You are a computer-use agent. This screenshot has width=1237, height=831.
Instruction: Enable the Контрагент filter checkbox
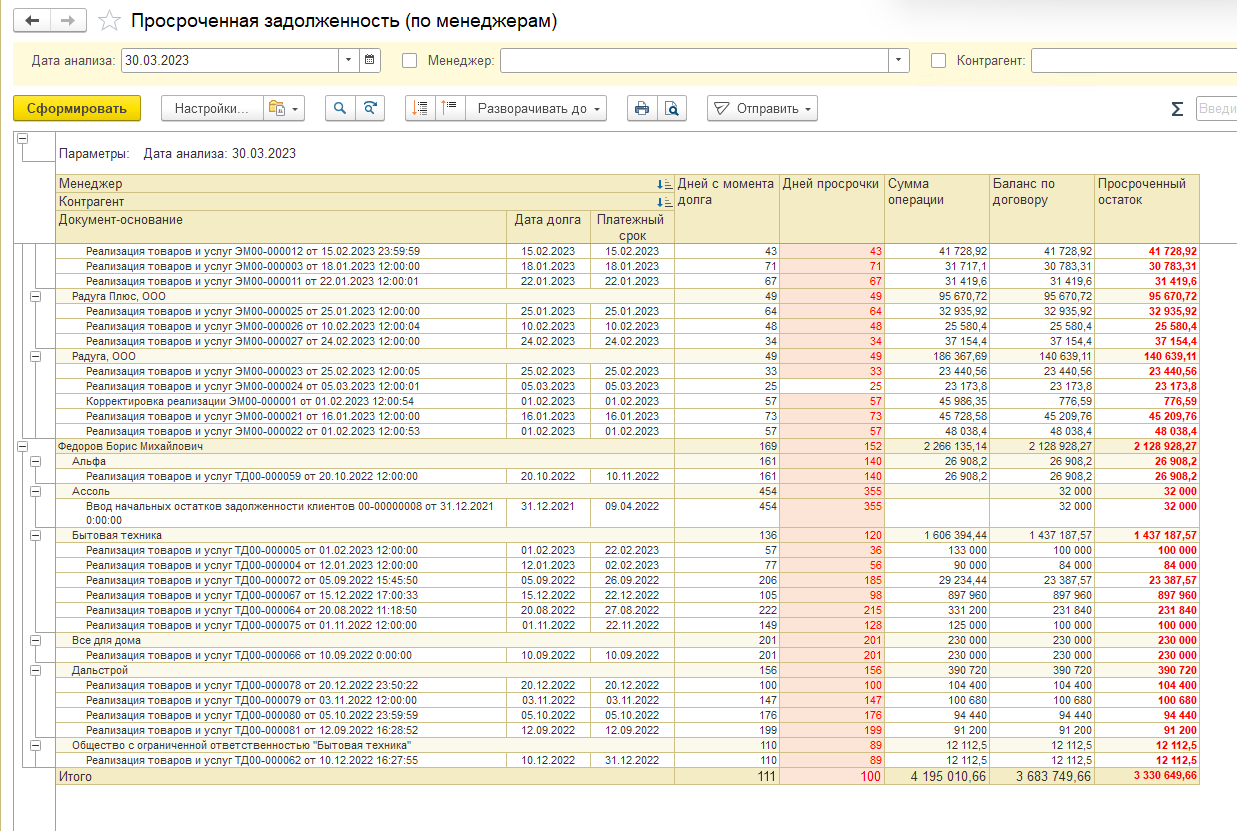[x=938, y=60]
